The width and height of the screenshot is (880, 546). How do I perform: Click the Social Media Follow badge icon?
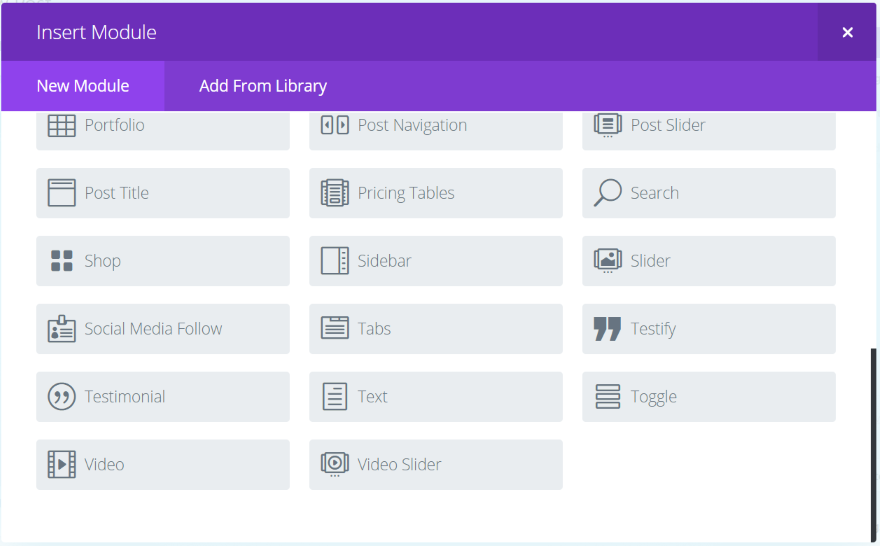tap(62, 329)
